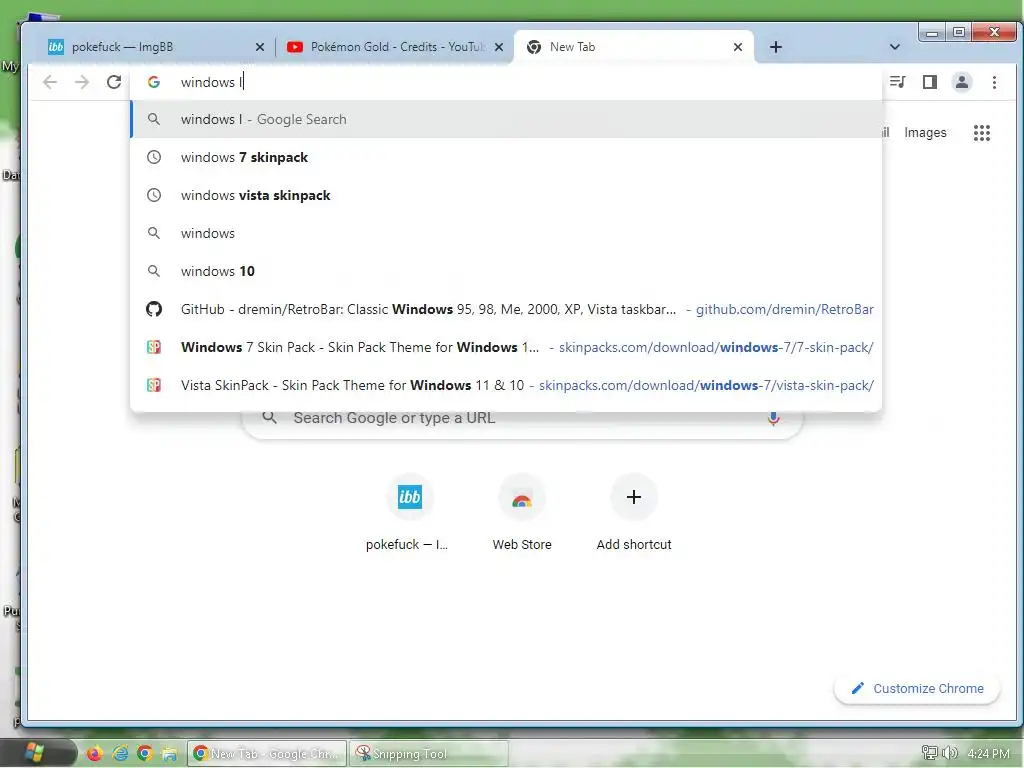
Task: Close the pokefuck — ImgBB tab
Action: click(259, 47)
